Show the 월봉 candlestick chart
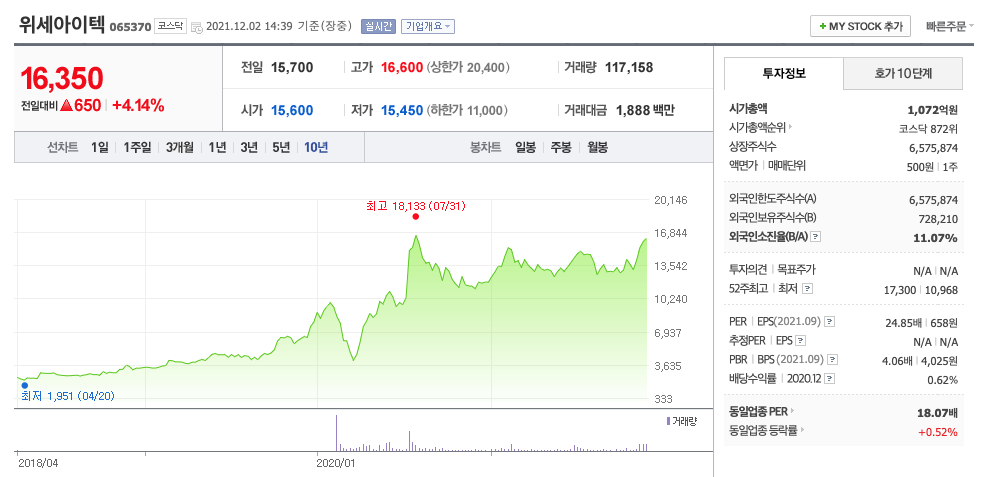The image size is (987, 477). (x=597, y=148)
